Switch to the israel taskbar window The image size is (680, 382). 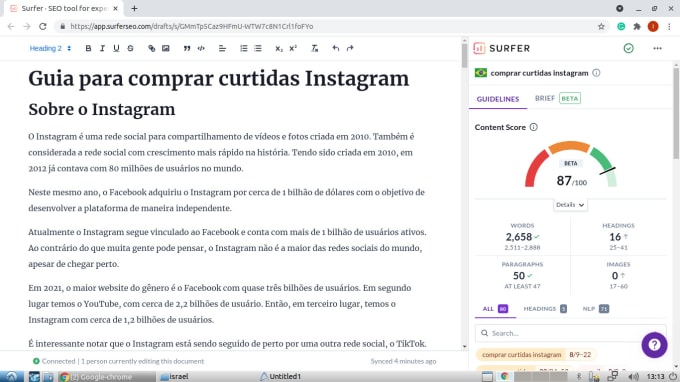tap(174, 376)
